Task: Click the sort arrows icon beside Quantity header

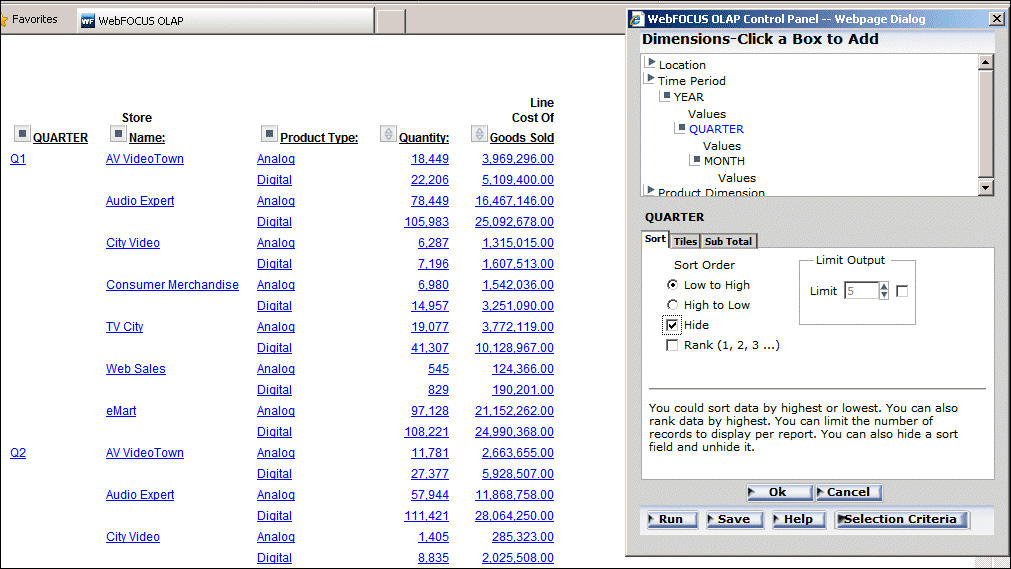Action: click(388, 134)
